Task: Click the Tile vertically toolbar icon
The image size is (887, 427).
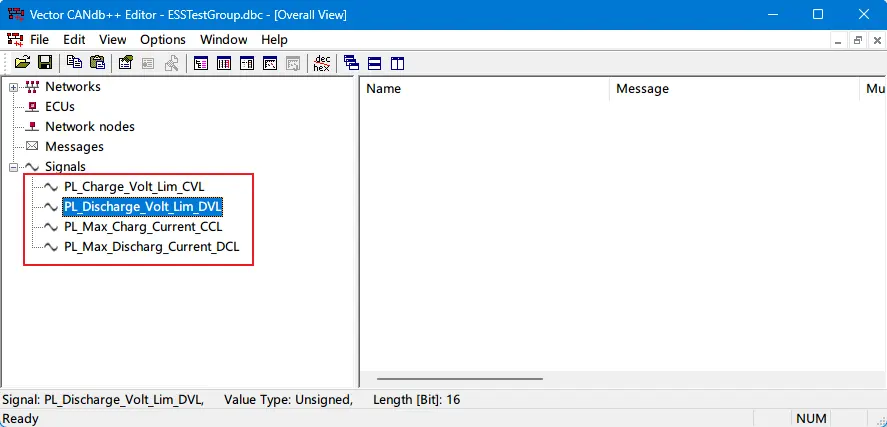Action: pos(397,63)
